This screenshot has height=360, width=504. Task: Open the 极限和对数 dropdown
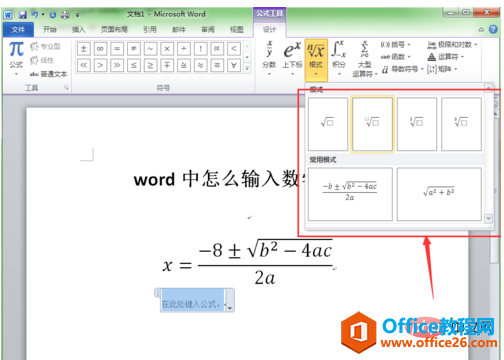pos(452,45)
